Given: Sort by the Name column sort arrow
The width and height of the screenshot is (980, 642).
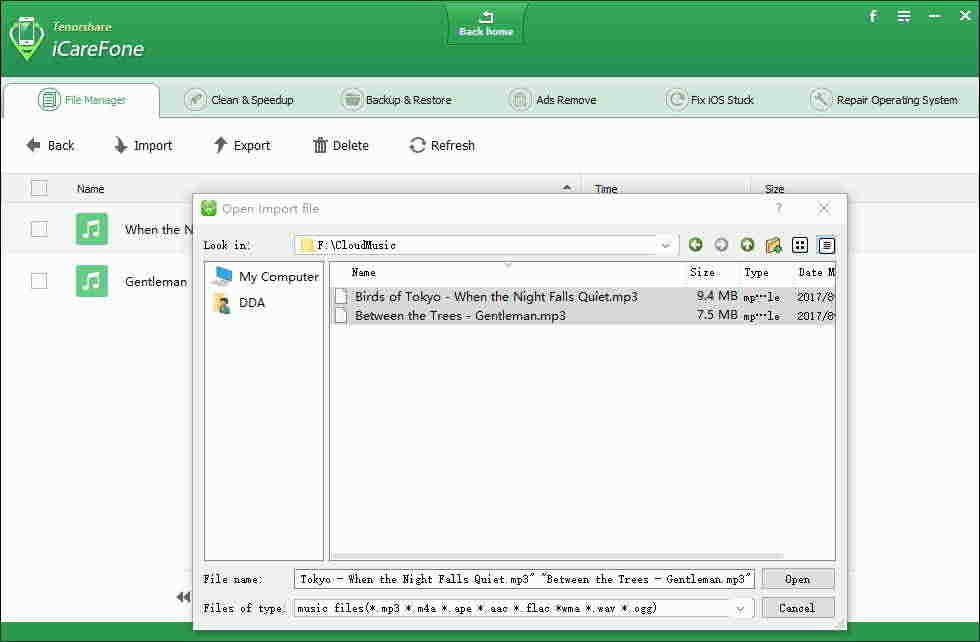Looking at the screenshot, I should click(566, 188).
